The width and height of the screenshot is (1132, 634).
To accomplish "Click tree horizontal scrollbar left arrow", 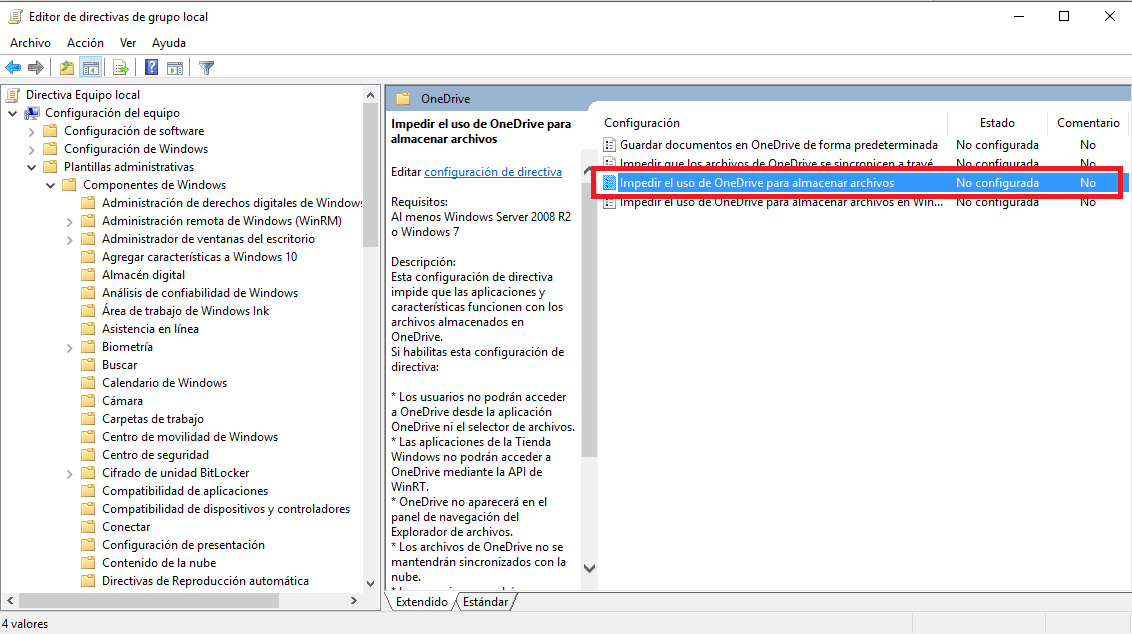I will 10,600.
